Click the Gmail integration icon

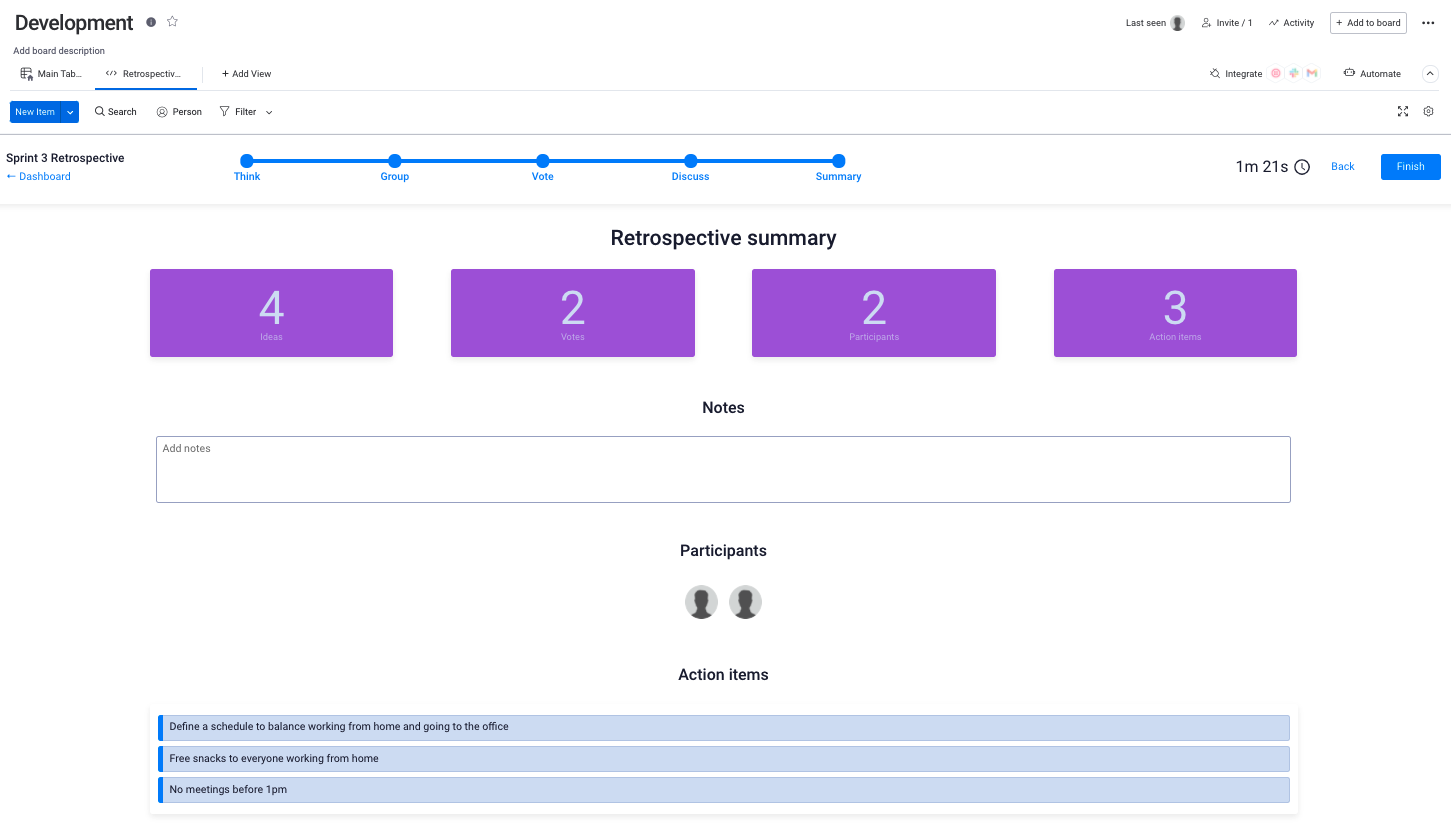pyautogui.click(x=1312, y=74)
